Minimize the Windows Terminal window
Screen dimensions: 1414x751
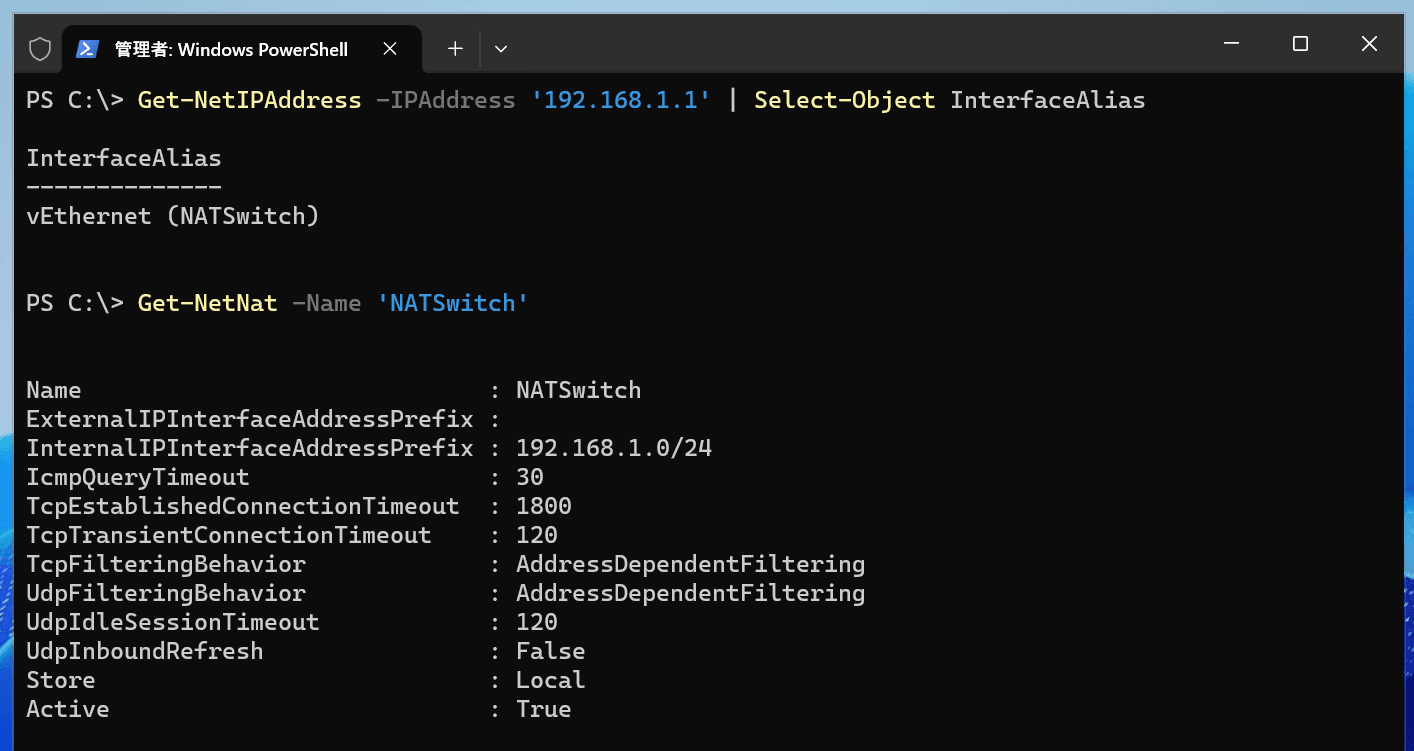click(x=1231, y=44)
